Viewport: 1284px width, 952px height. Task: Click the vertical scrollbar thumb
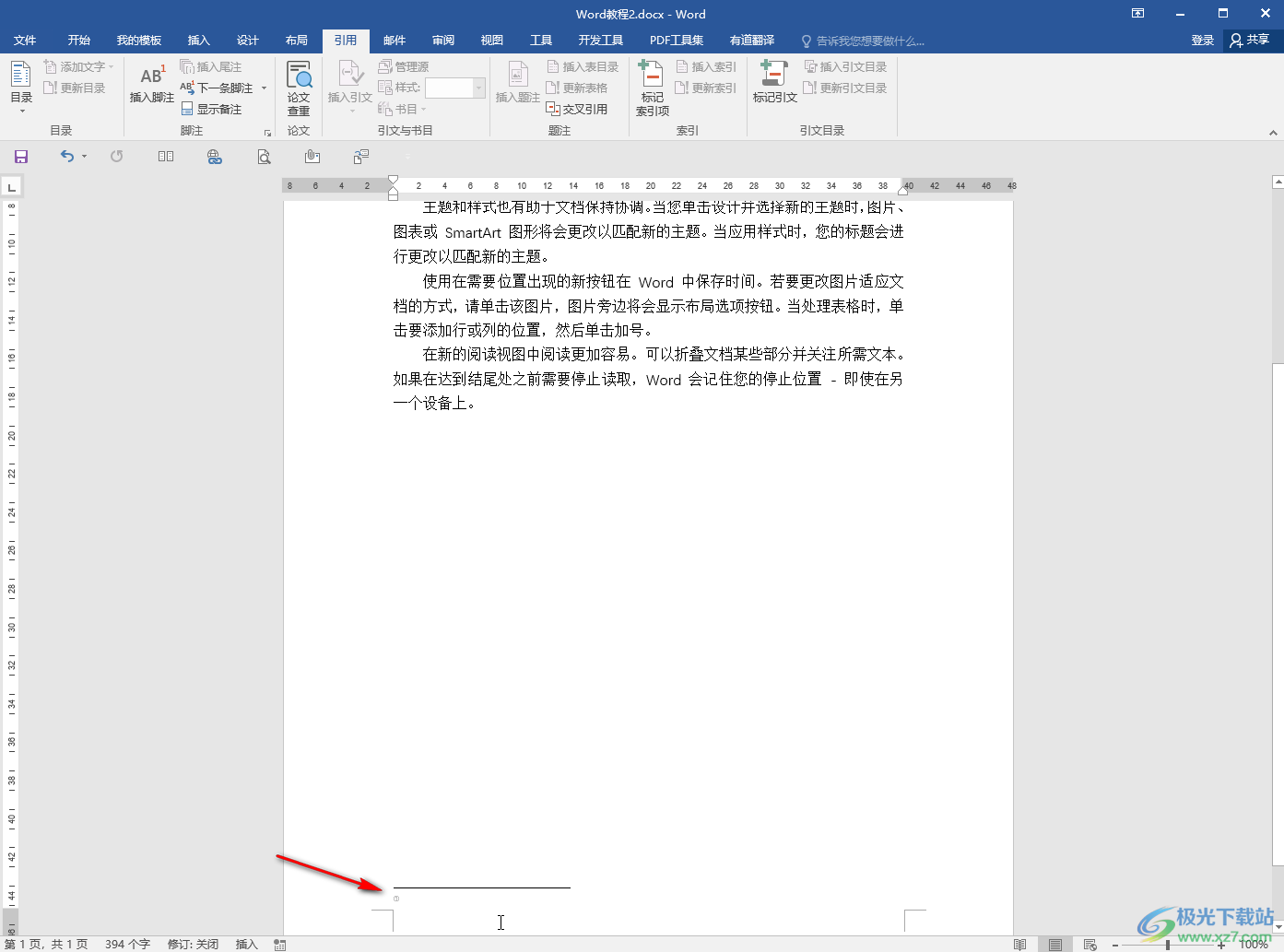pyautogui.click(x=1278, y=614)
